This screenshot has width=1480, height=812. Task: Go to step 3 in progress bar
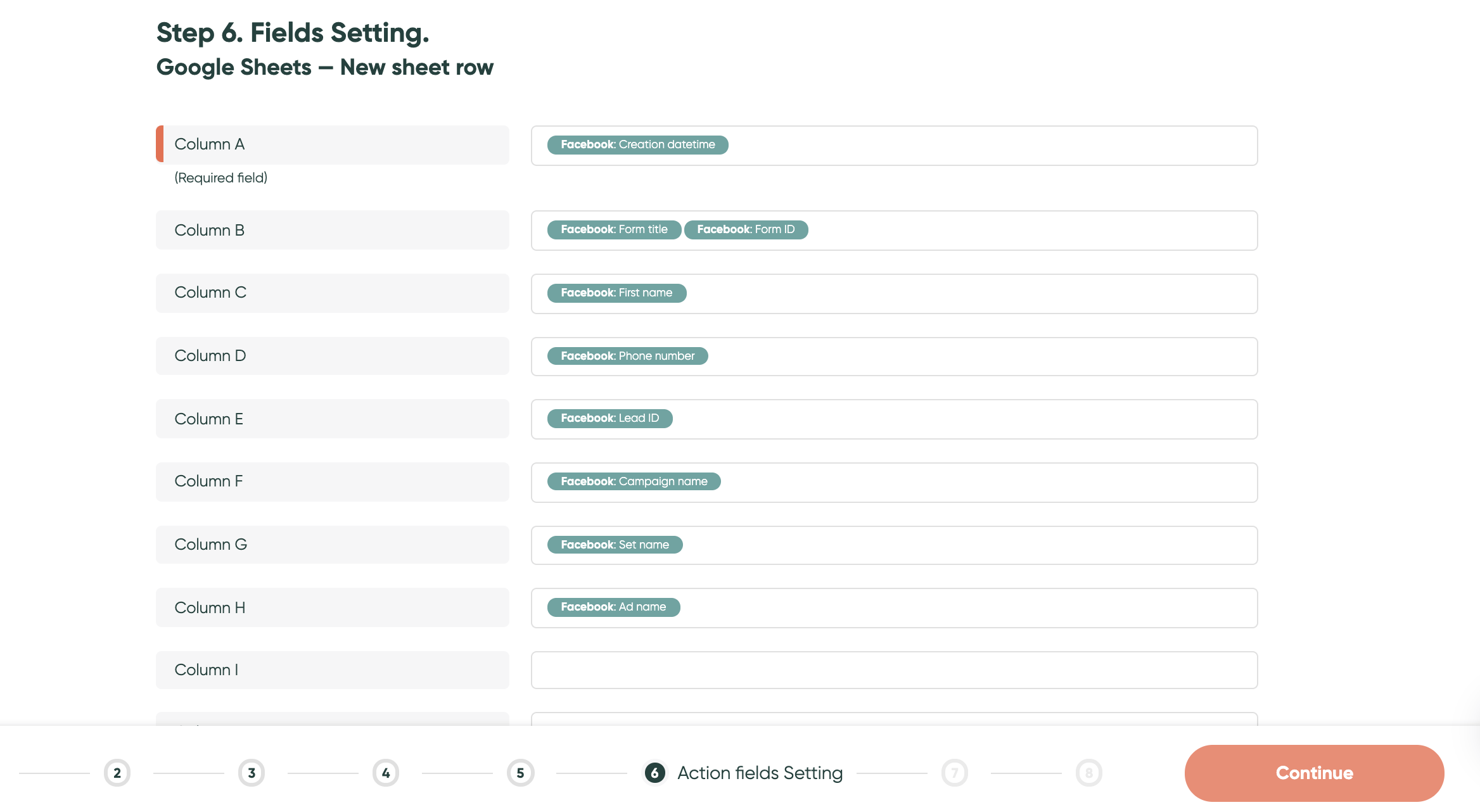pyautogui.click(x=252, y=773)
